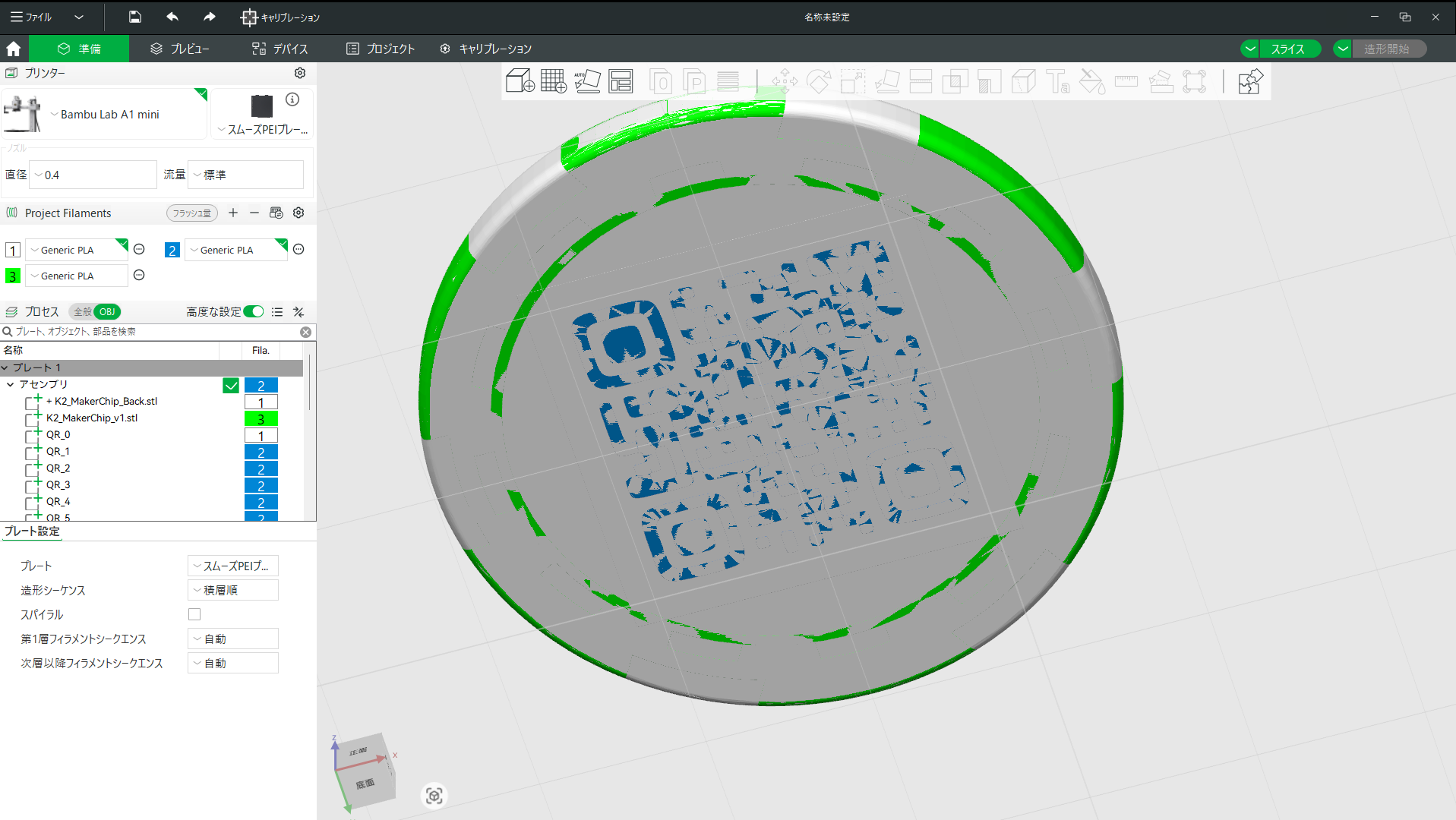The width and height of the screenshot is (1456, 820).
Task: Open filament 2 Generic PLA dropdown
Action: [236, 250]
